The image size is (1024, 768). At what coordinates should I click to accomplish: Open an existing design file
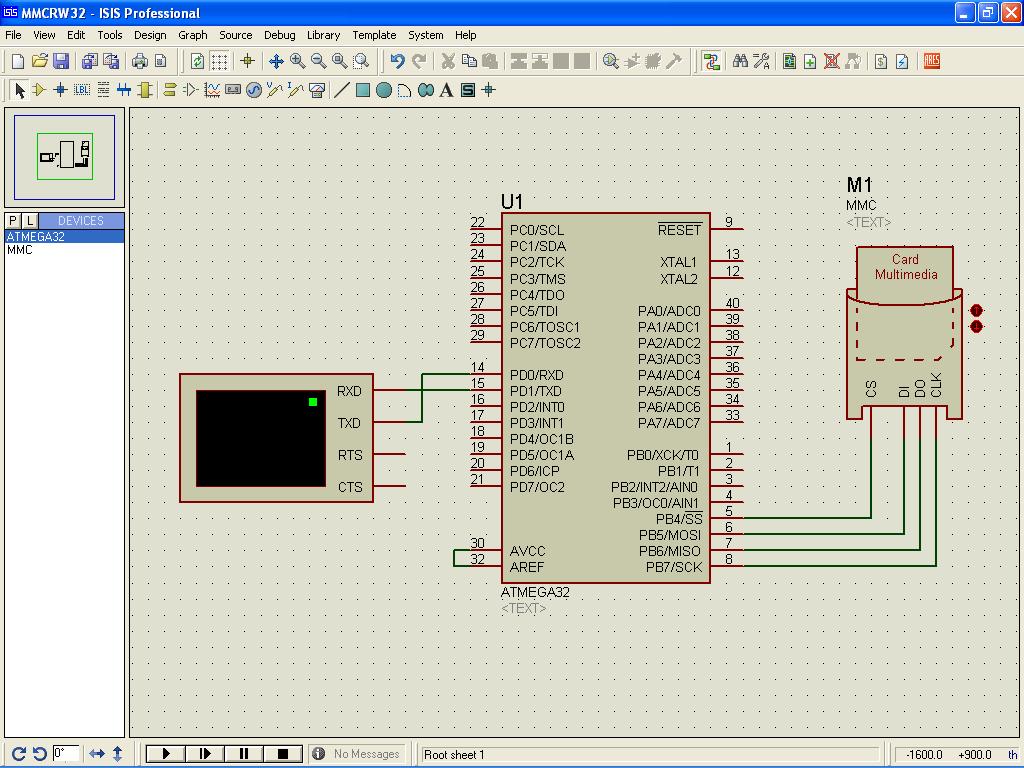click(x=39, y=61)
